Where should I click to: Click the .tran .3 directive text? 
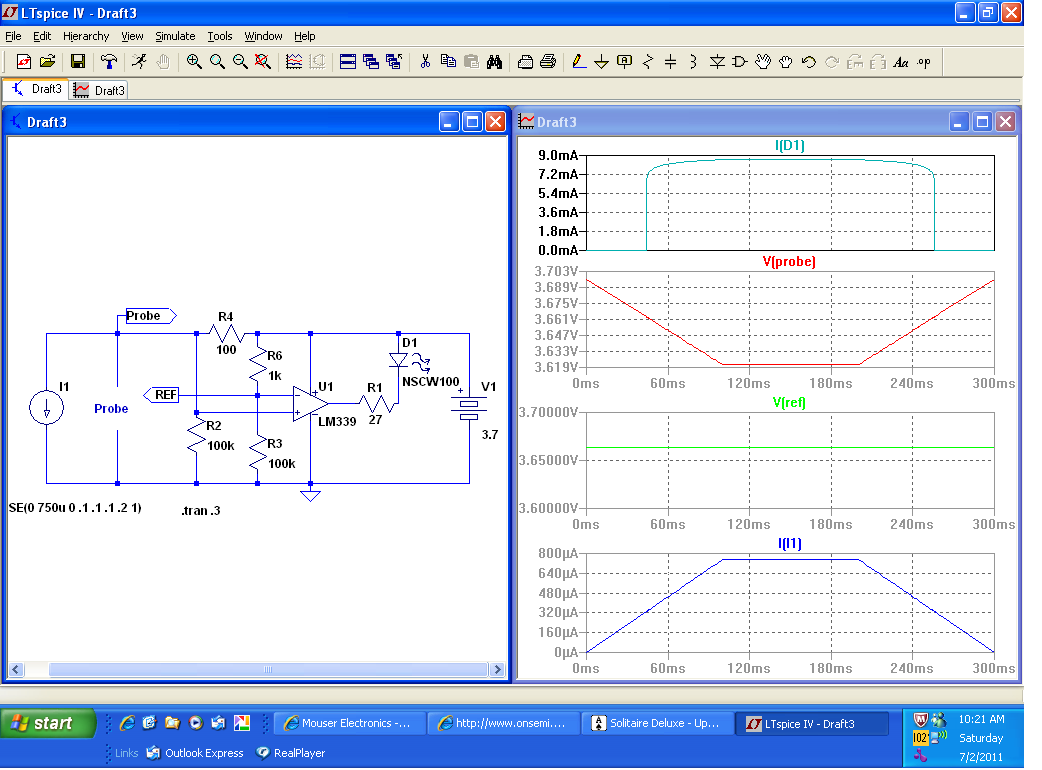pyautogui.click(x=201, y=510)
